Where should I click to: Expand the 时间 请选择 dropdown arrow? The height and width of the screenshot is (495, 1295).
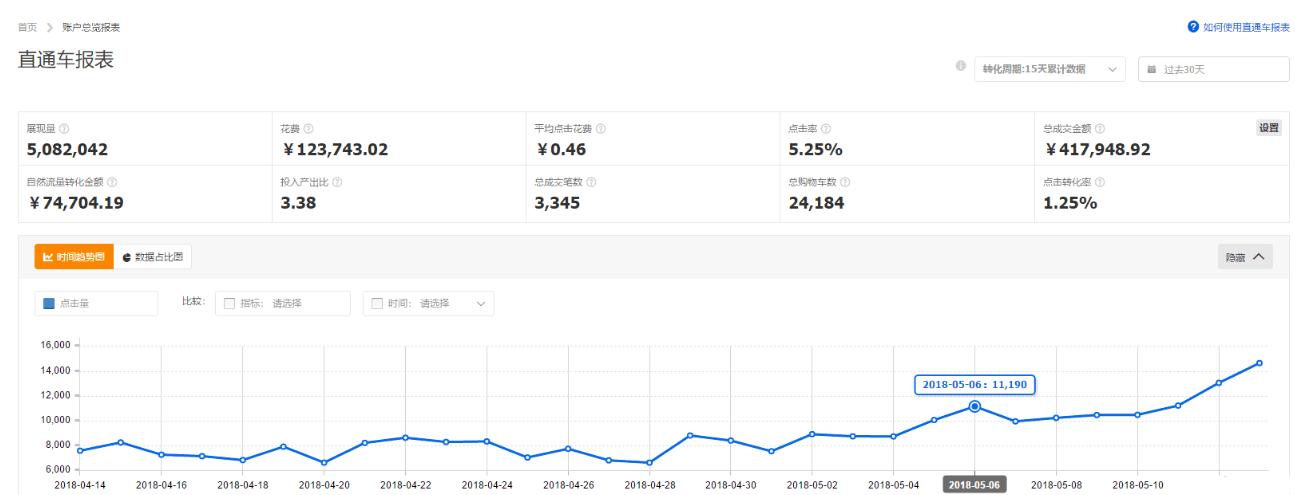coord(479,303)
